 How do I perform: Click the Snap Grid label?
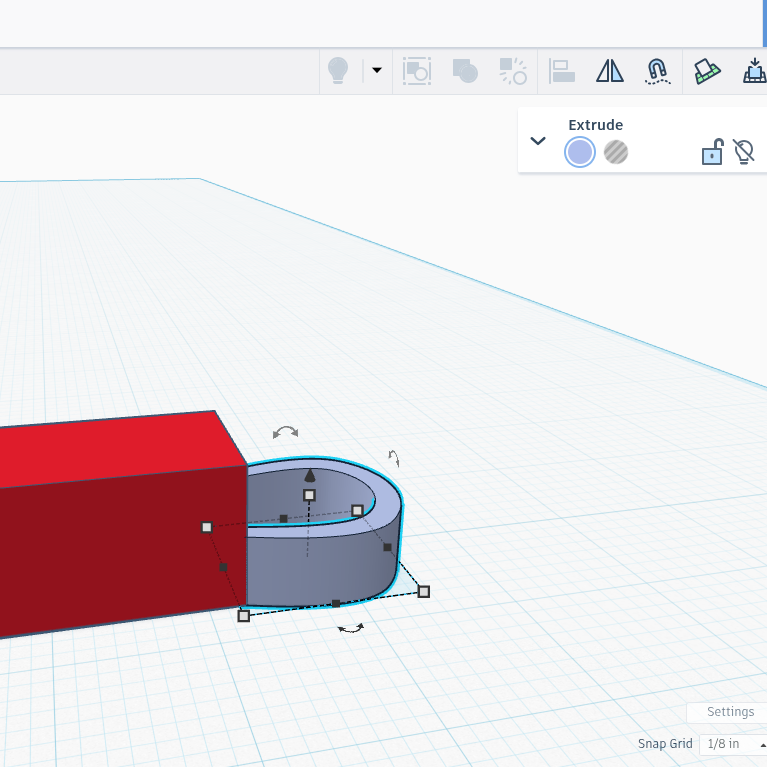(x=665, y=744)
